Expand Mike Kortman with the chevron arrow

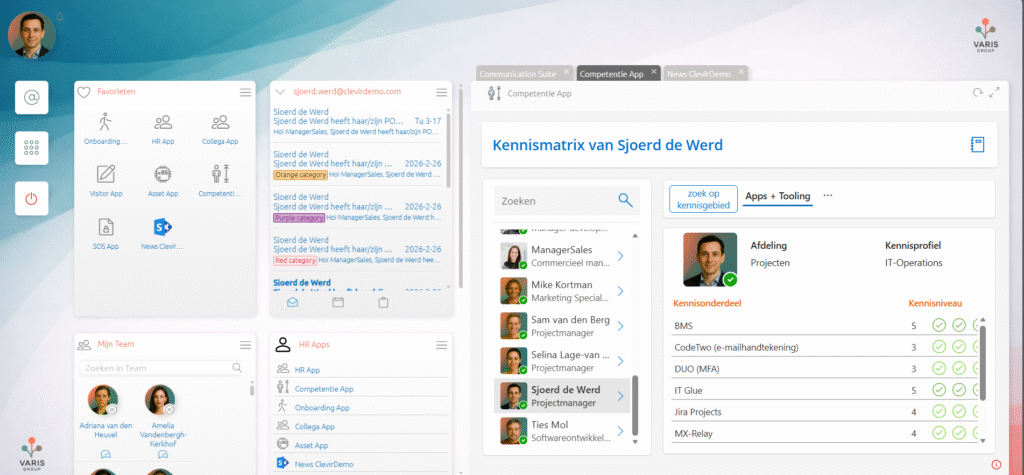coord(621,290)
